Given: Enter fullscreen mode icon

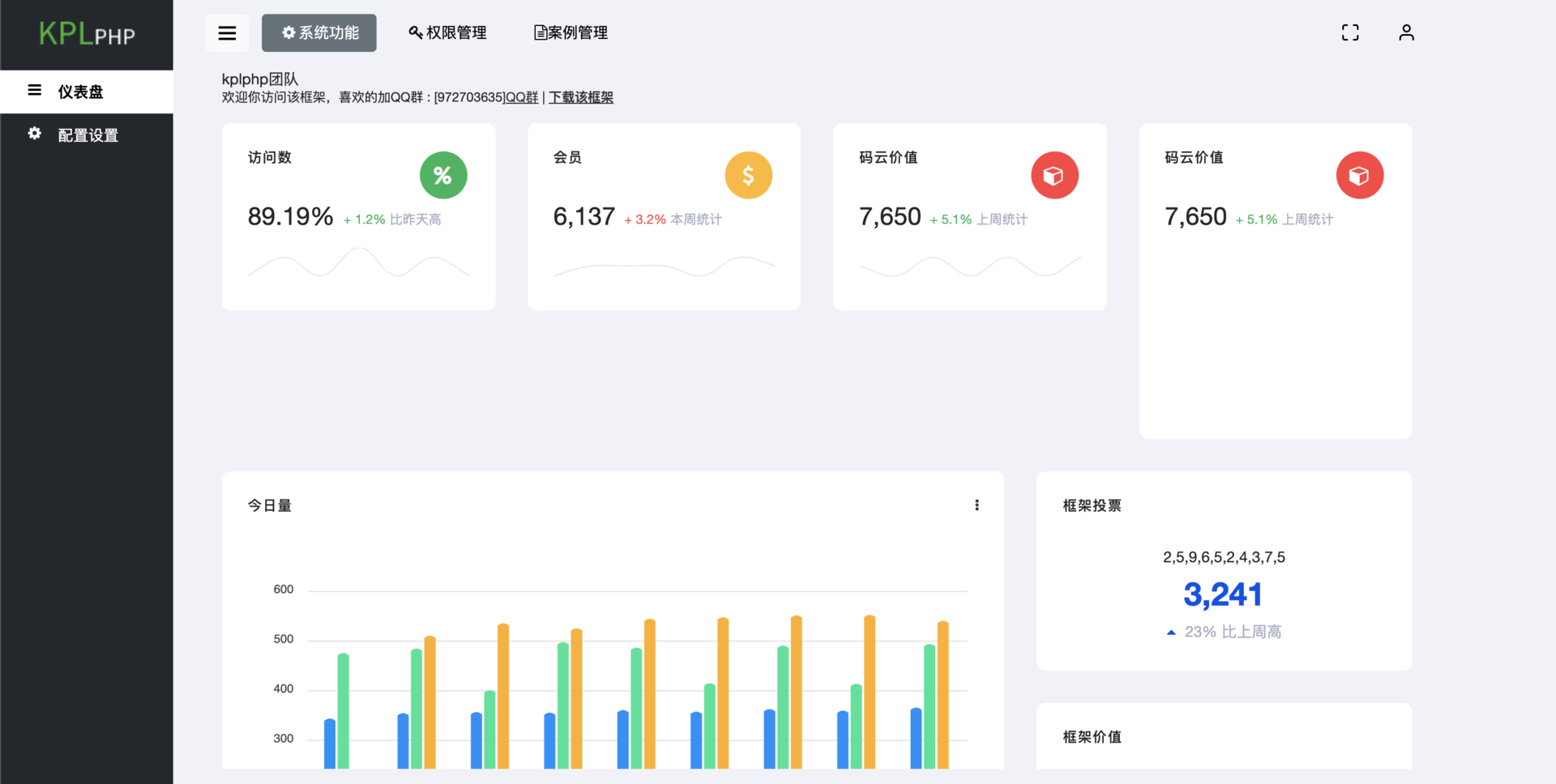Looking at the screenshot, I should click(1350, 32).
